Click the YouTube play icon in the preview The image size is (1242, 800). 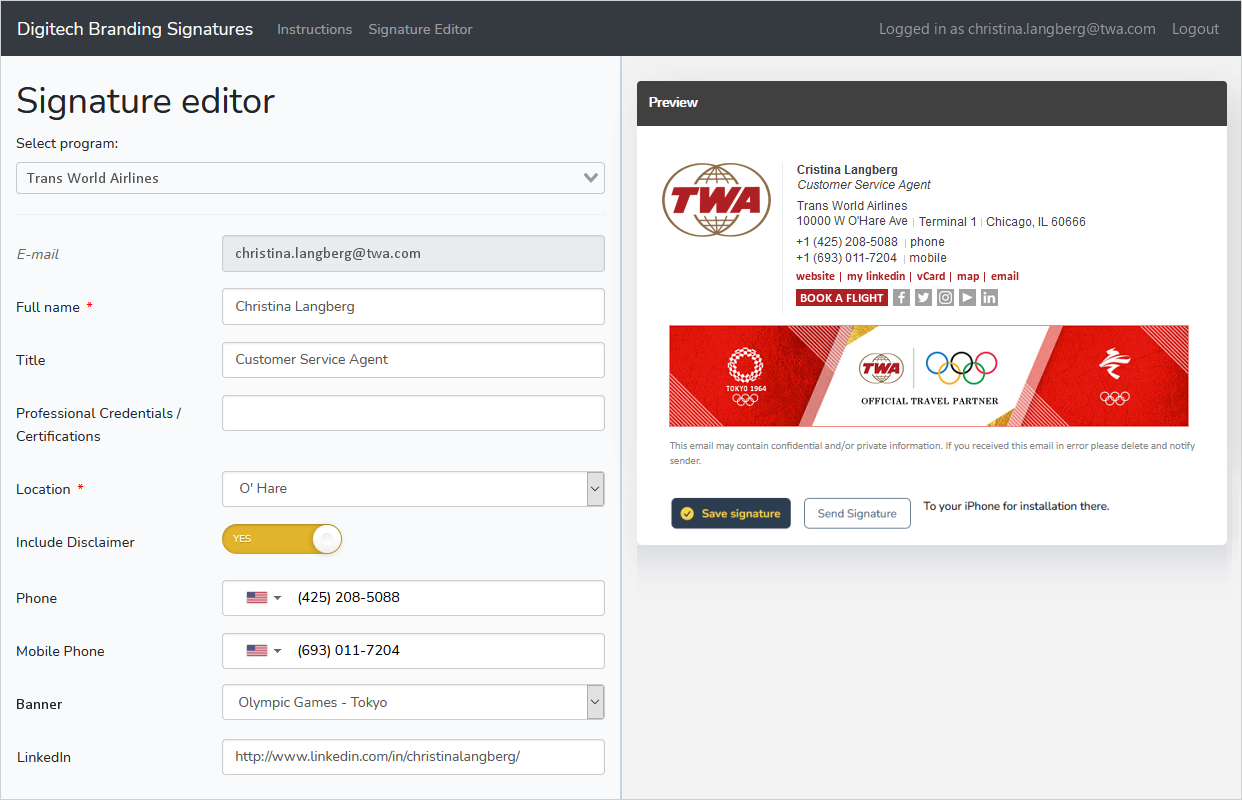pyautogui.click(x=967, y=297)
